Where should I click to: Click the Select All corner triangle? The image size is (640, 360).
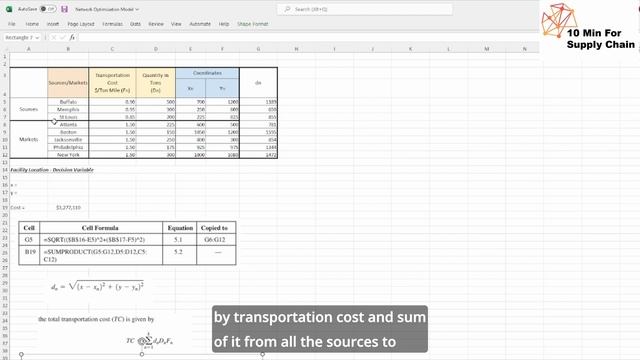[5, 49]
